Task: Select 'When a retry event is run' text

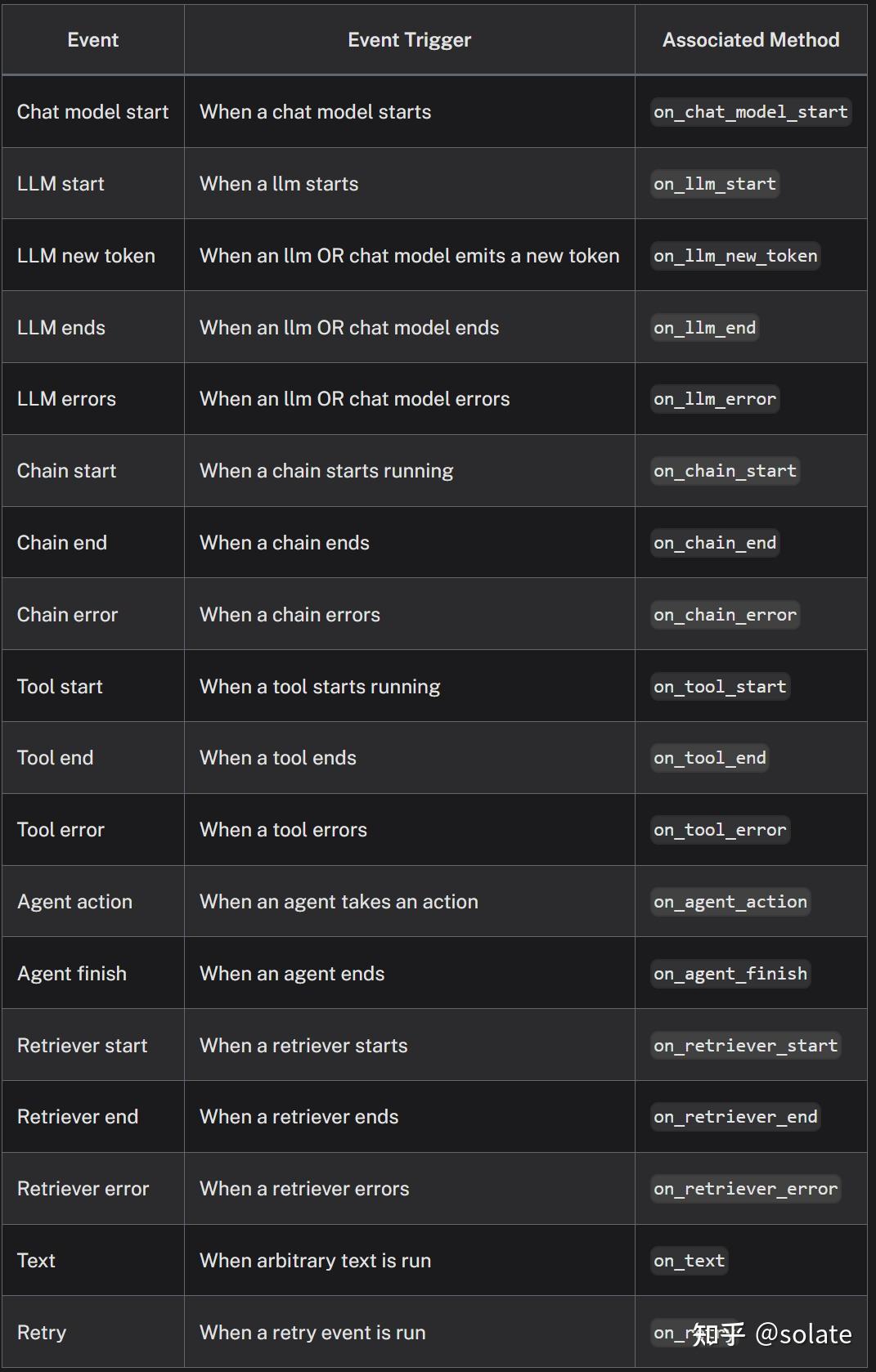Action: click(x=312, y=1333)
